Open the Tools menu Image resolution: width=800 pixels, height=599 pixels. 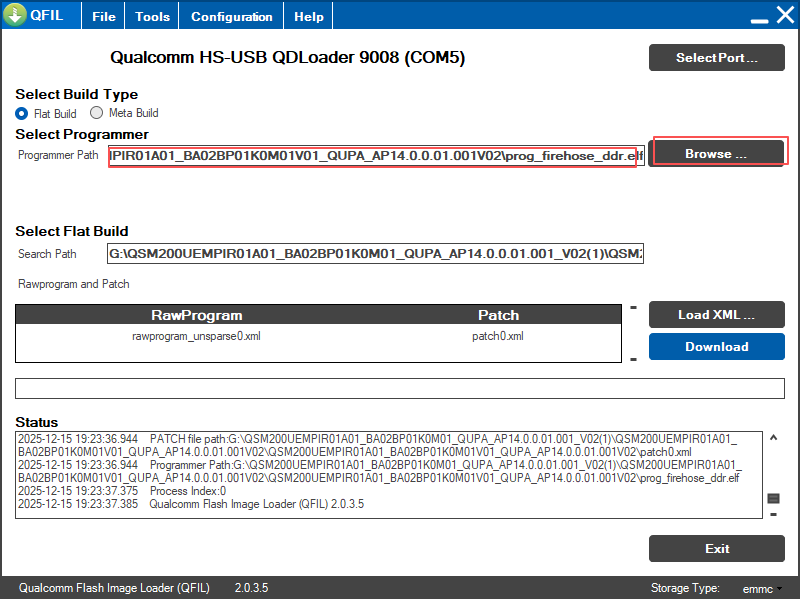(152, 17)
